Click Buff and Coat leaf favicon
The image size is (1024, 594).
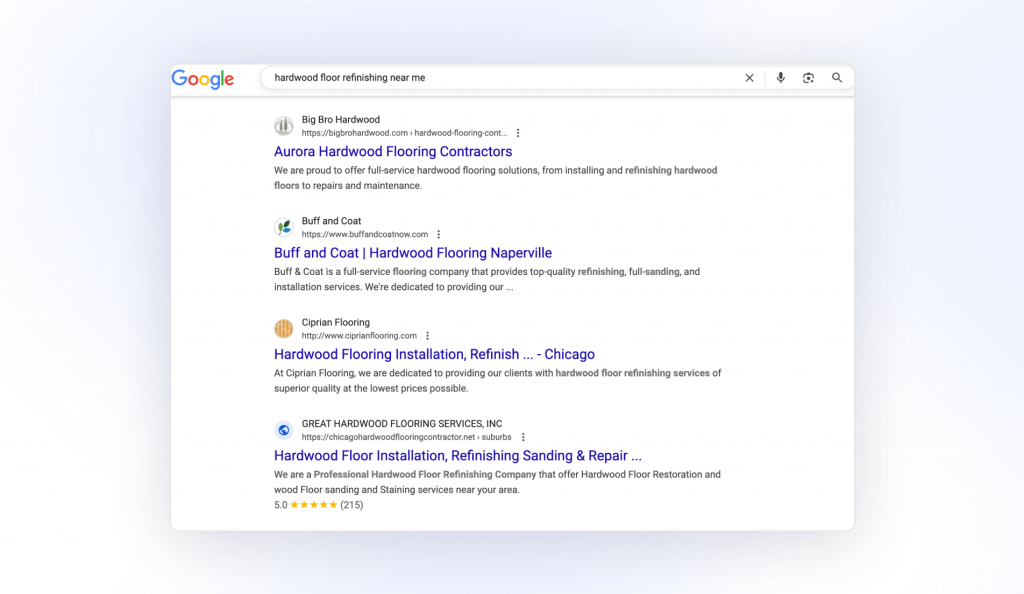(283, 227)
